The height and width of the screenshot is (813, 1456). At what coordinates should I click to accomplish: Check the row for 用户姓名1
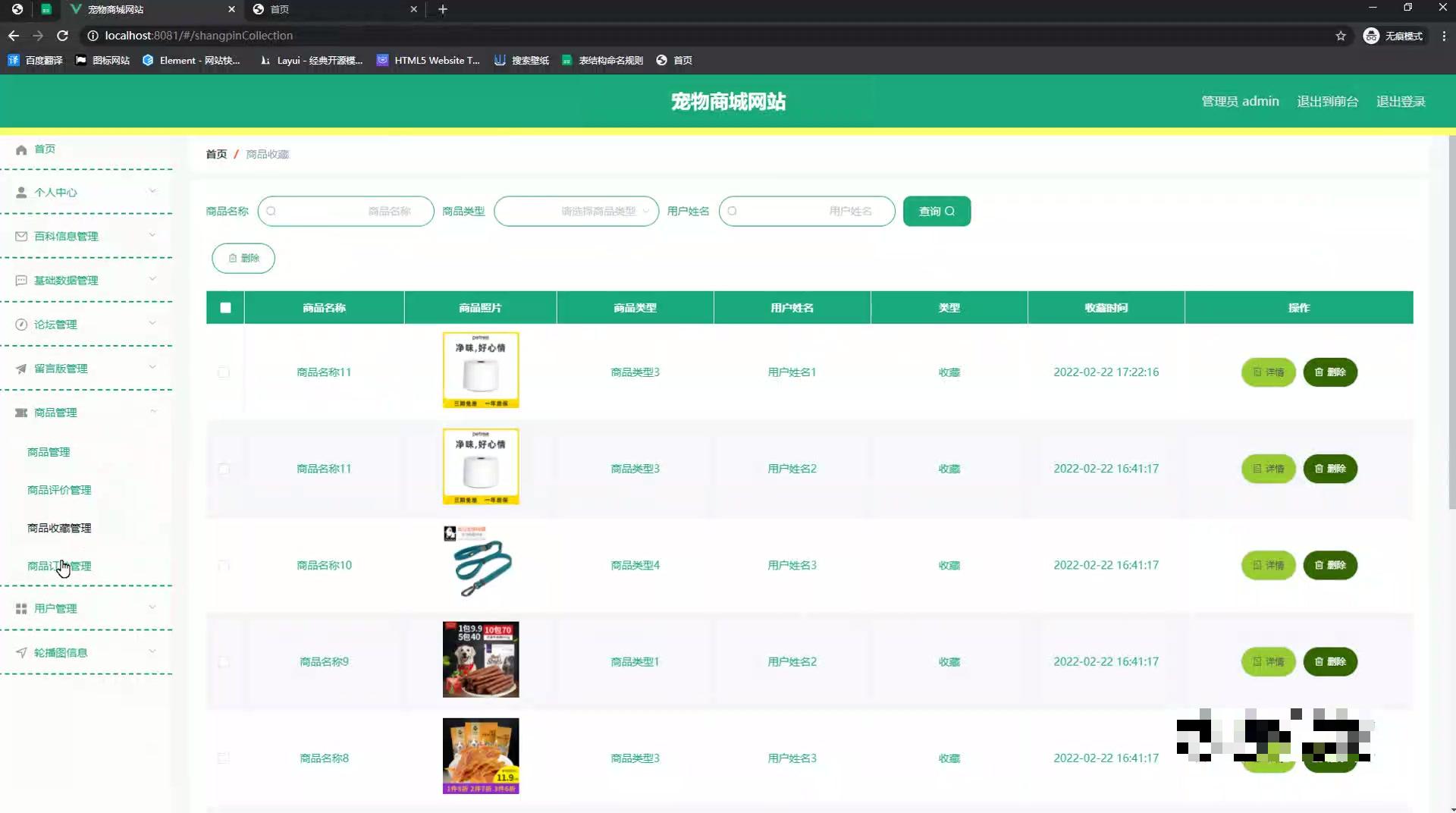(x=224, y=372)
